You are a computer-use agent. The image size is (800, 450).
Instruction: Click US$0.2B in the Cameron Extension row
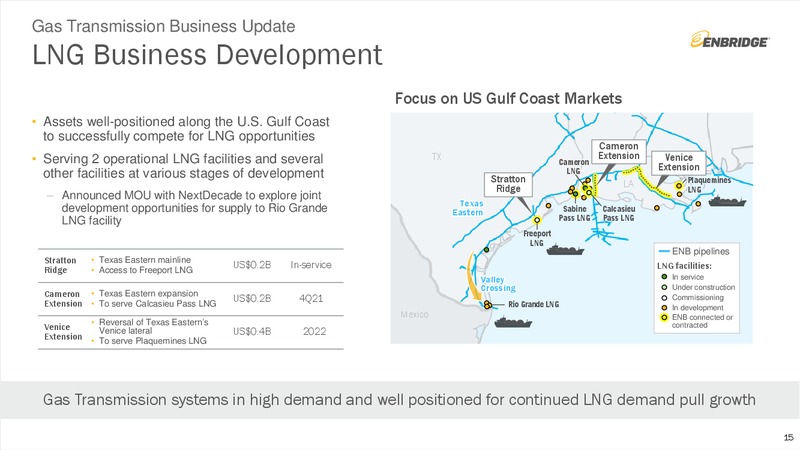[x=252, y=298]
